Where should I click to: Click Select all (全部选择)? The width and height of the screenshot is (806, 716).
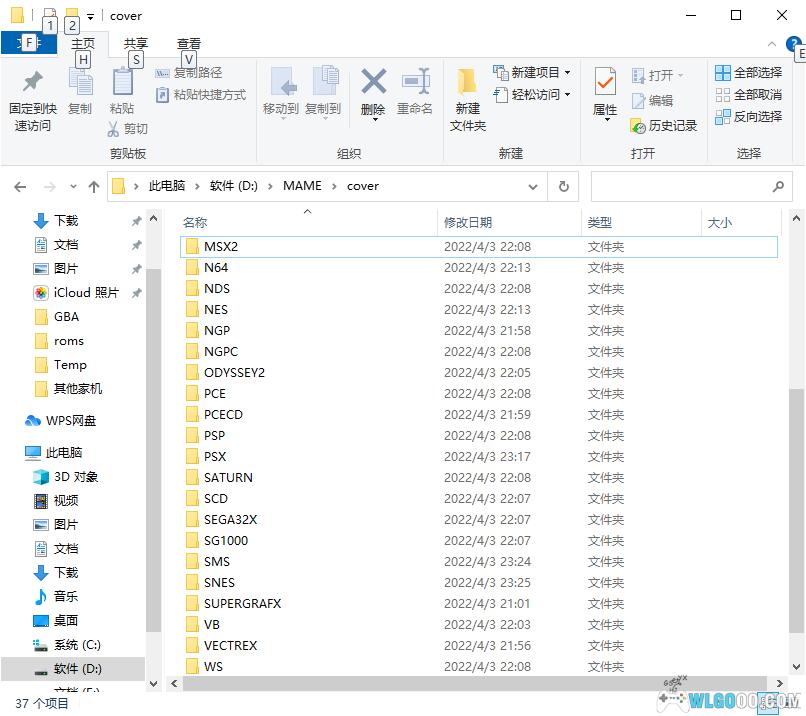point(749,73)
